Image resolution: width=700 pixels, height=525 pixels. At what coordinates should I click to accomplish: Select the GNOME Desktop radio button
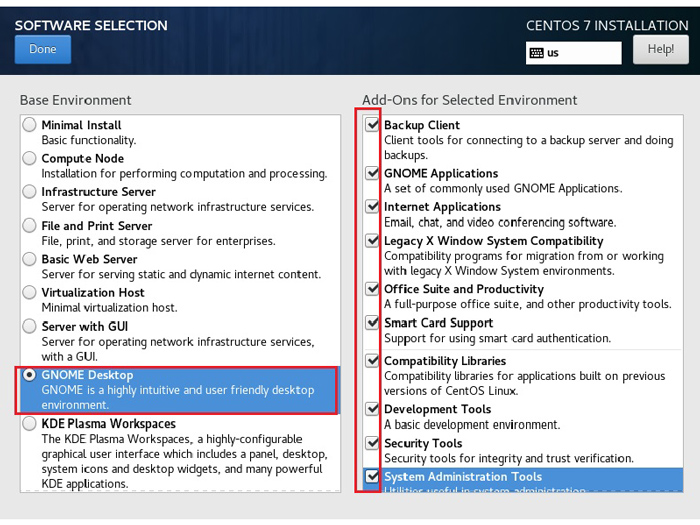tap(29, 375)
